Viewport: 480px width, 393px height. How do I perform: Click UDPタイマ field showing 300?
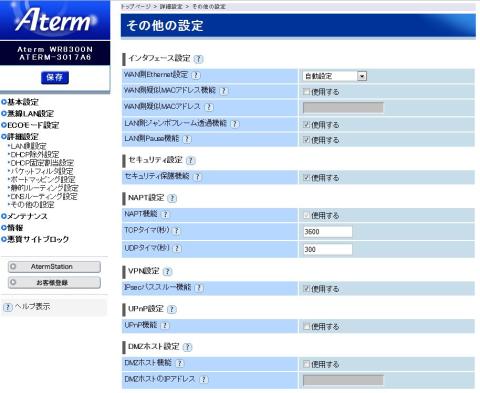(x=328, y=249)
